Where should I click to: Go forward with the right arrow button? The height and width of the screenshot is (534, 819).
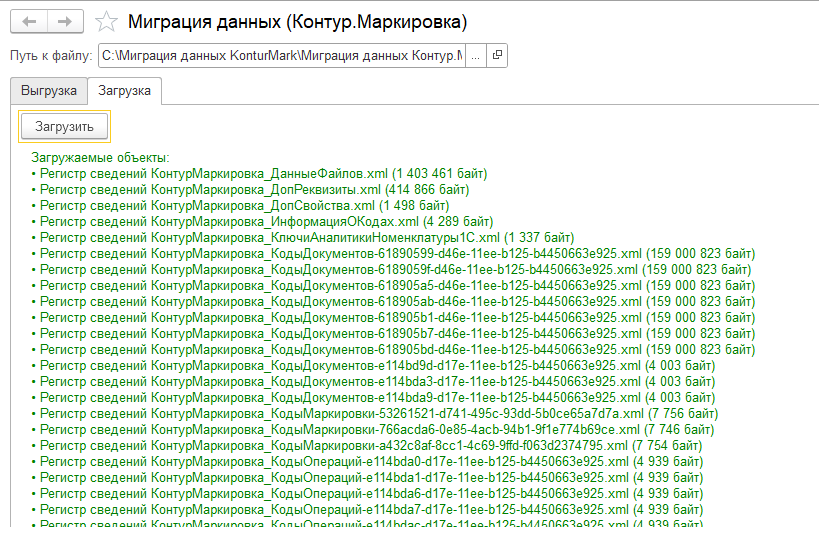tap(65, 21)
